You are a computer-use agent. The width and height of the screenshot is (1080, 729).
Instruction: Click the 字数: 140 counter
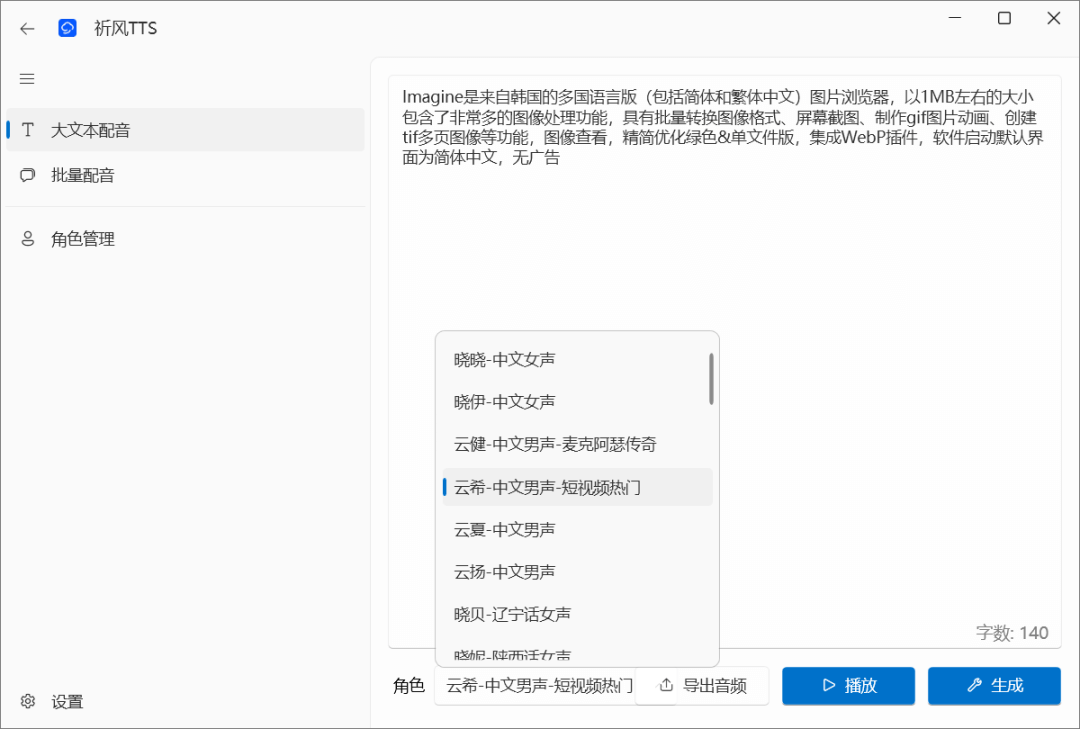1012,633
